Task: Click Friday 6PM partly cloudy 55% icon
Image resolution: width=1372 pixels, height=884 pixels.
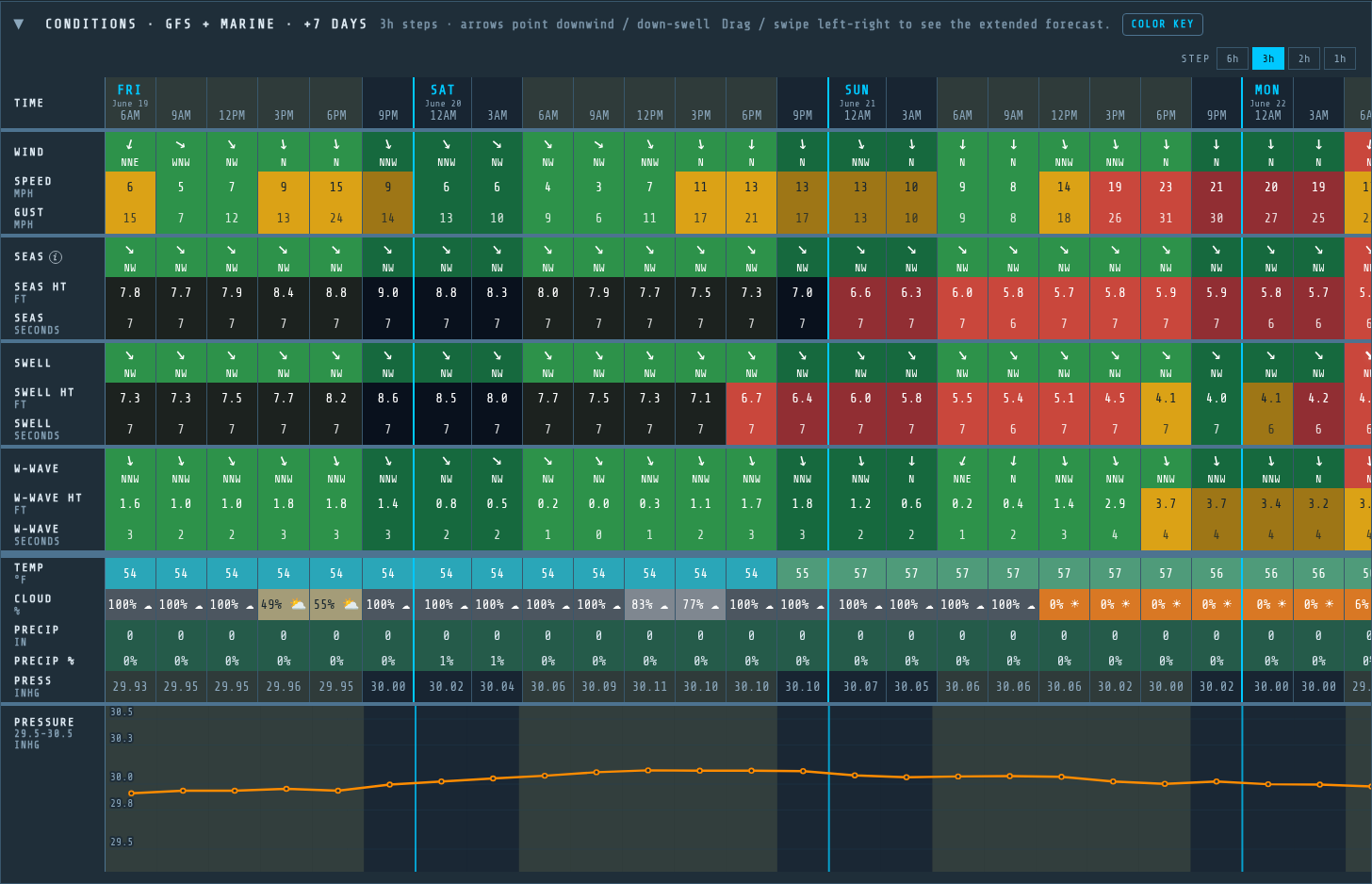Action: [x=351, y=604]
